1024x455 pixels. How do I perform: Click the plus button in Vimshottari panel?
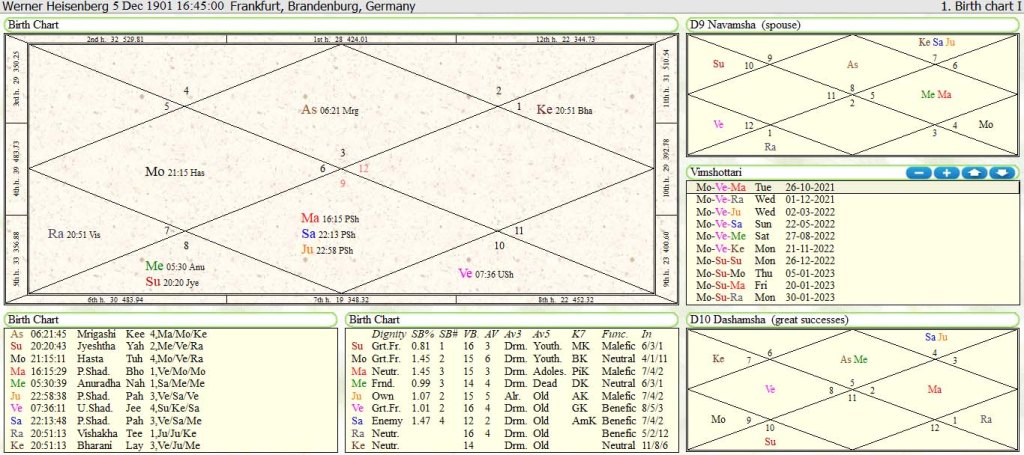coord(946,173)
